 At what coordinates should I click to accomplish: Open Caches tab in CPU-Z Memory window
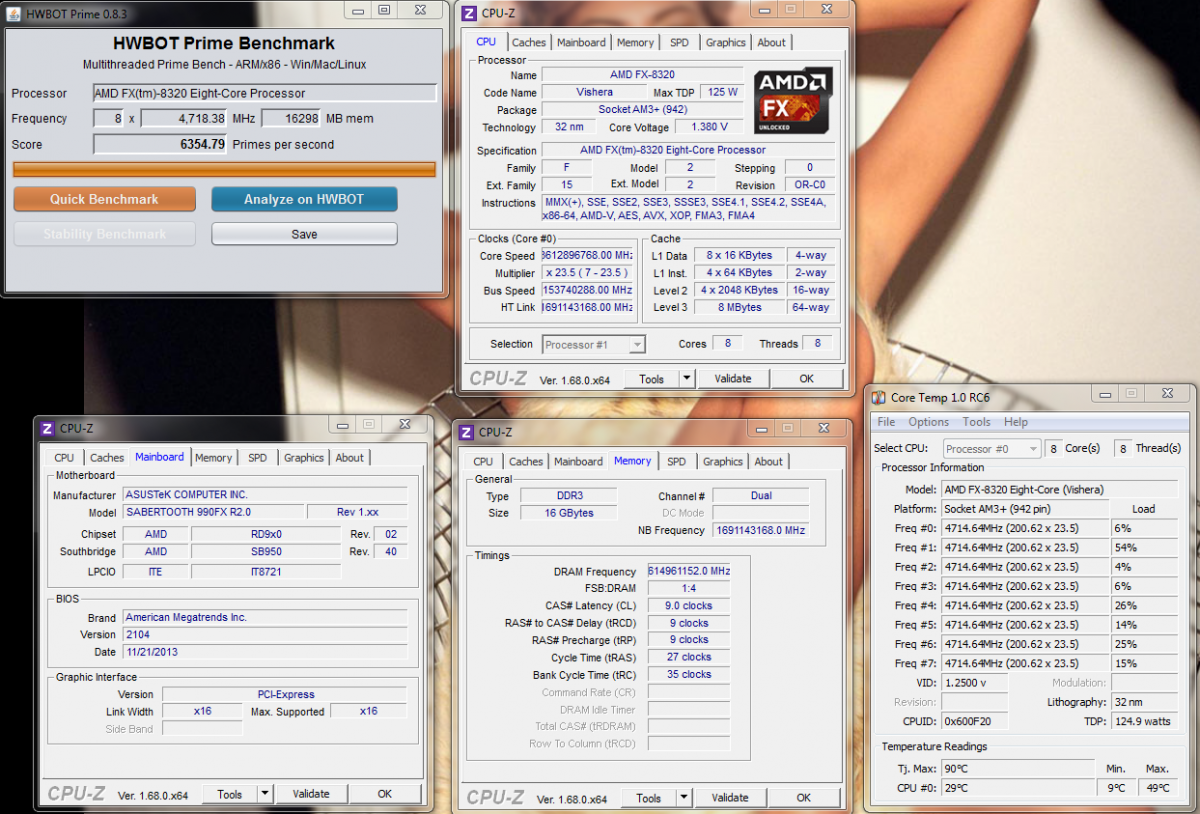coord(526,462)
